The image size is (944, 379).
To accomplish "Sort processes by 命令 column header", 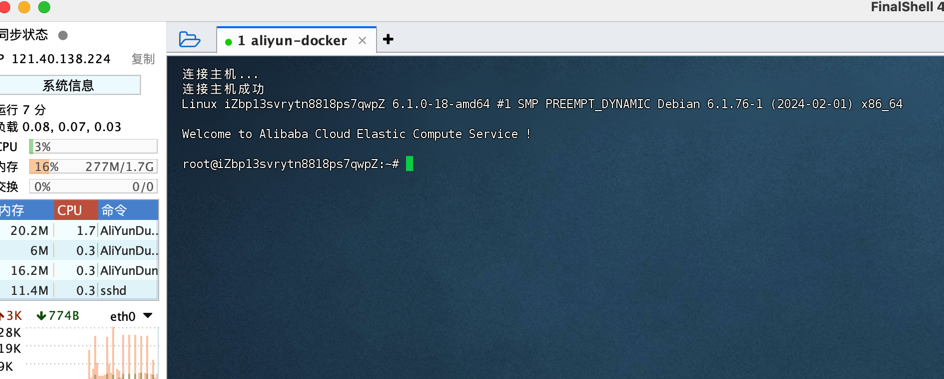I will point(128,211).
